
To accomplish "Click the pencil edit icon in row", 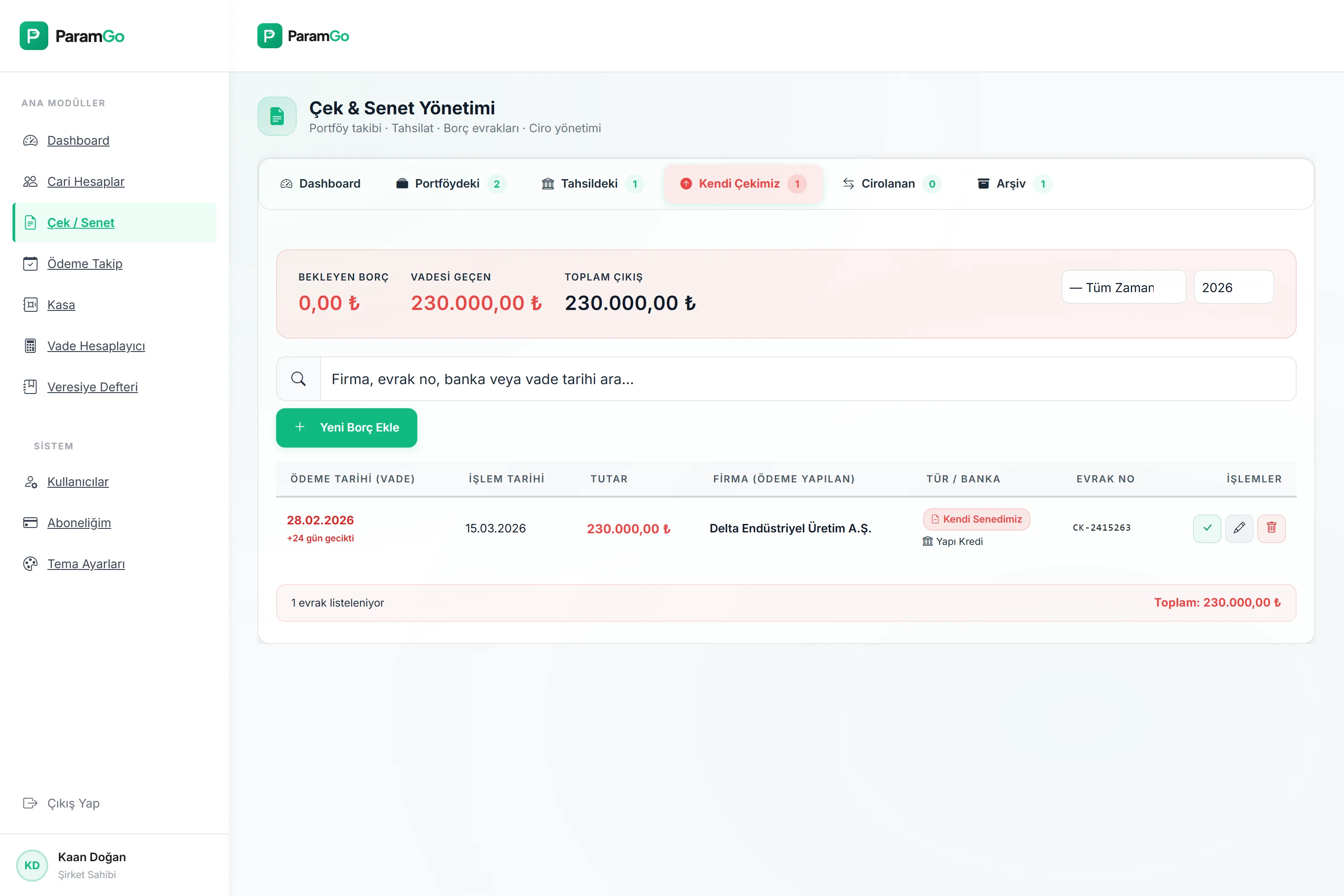I will (1239, 528).
